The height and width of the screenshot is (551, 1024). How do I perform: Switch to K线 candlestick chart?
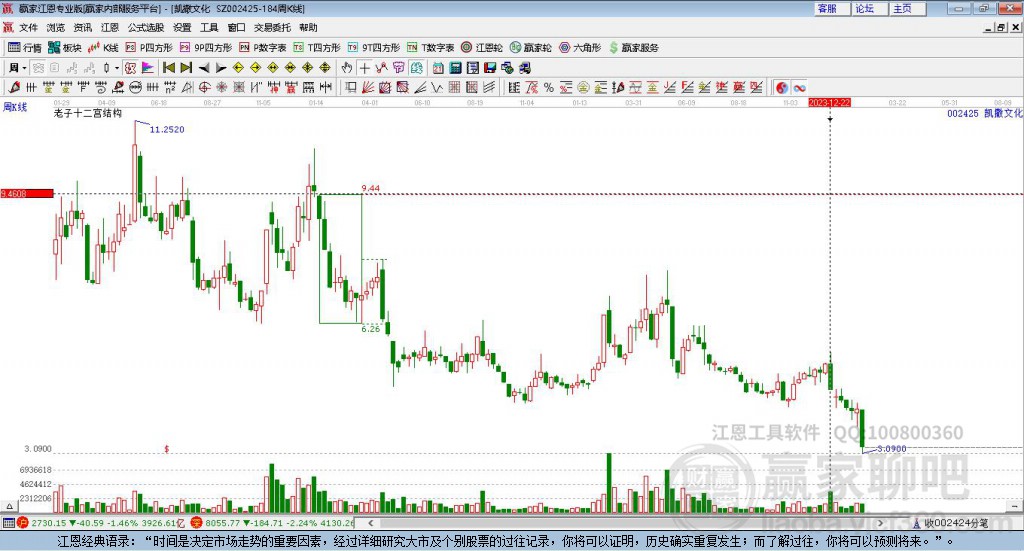coord(103,48)
